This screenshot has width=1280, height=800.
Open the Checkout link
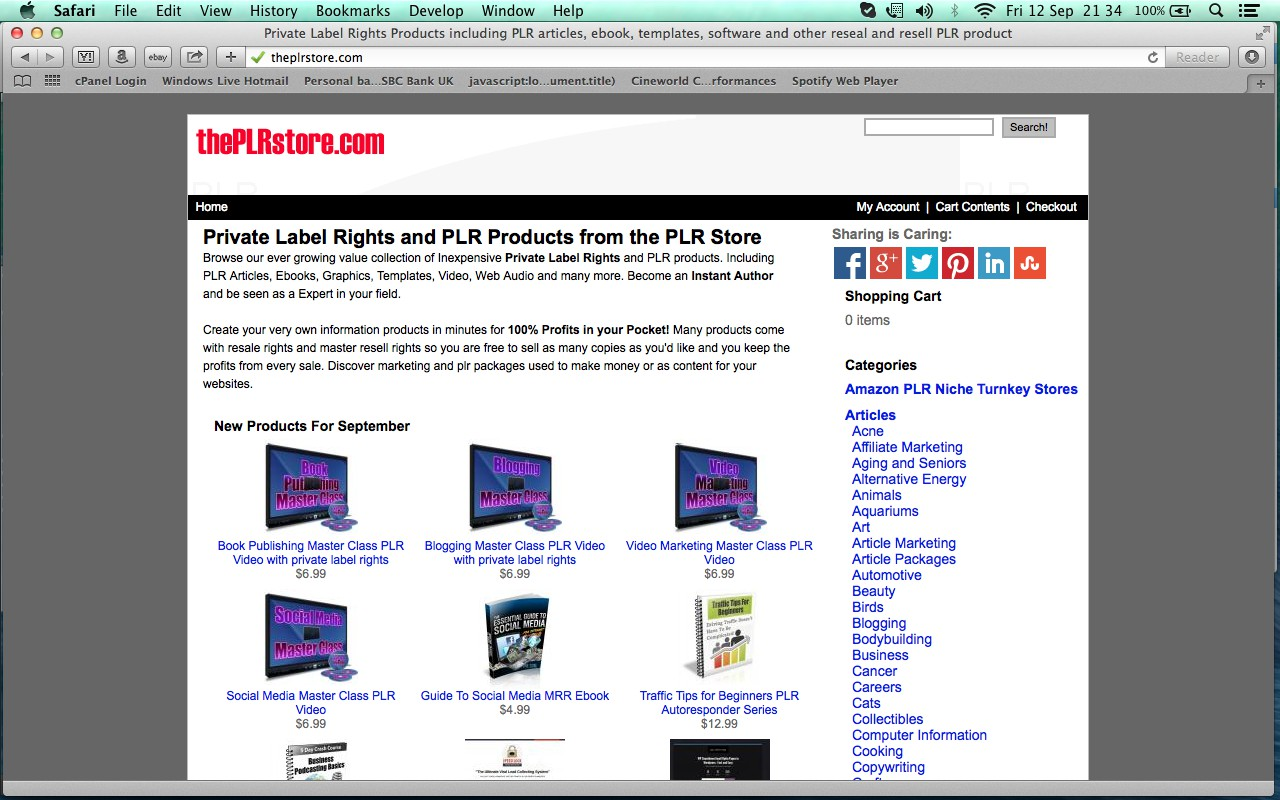tap(1051, 207)
